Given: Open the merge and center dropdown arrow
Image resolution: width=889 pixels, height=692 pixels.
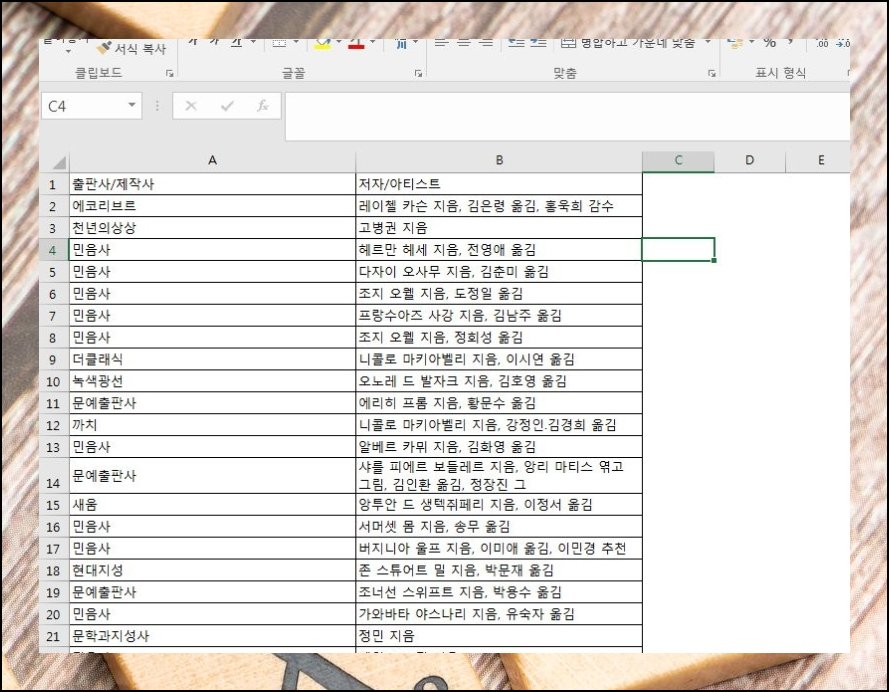Looking at the screenshot, I should click(707, 41).
